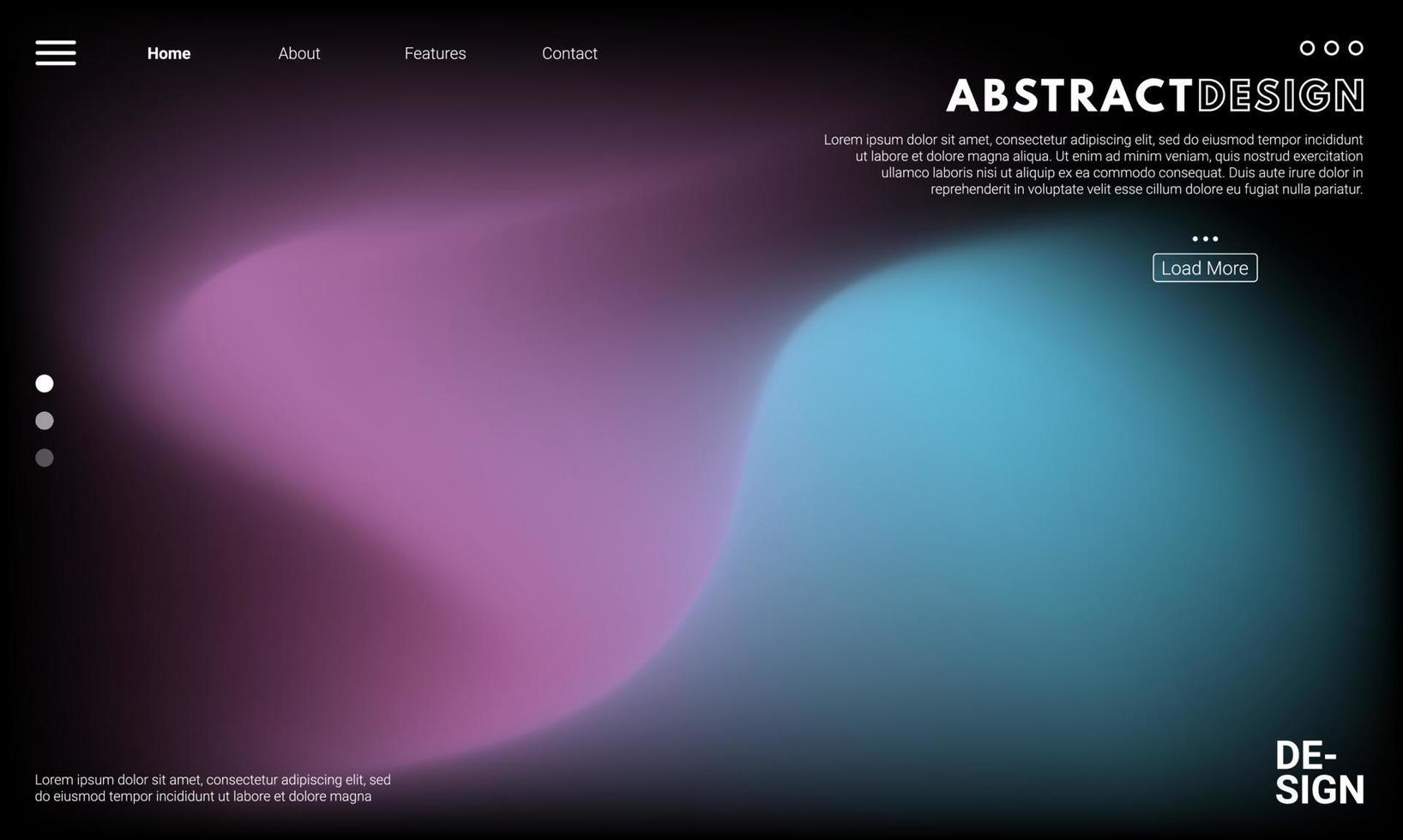Screen dimensions: 1403x840
Task: Open the Contact nav item
Action: [x=569, y=53]
